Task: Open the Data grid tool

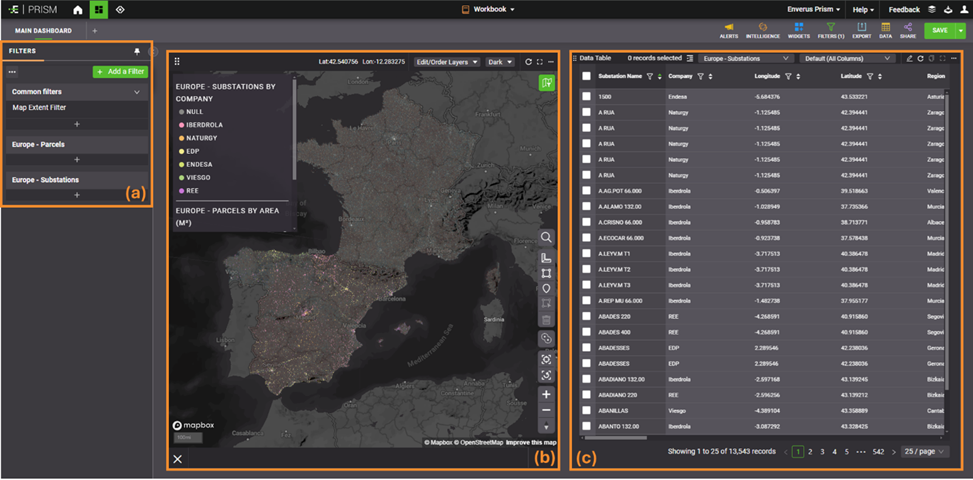Action: (886, 30)
